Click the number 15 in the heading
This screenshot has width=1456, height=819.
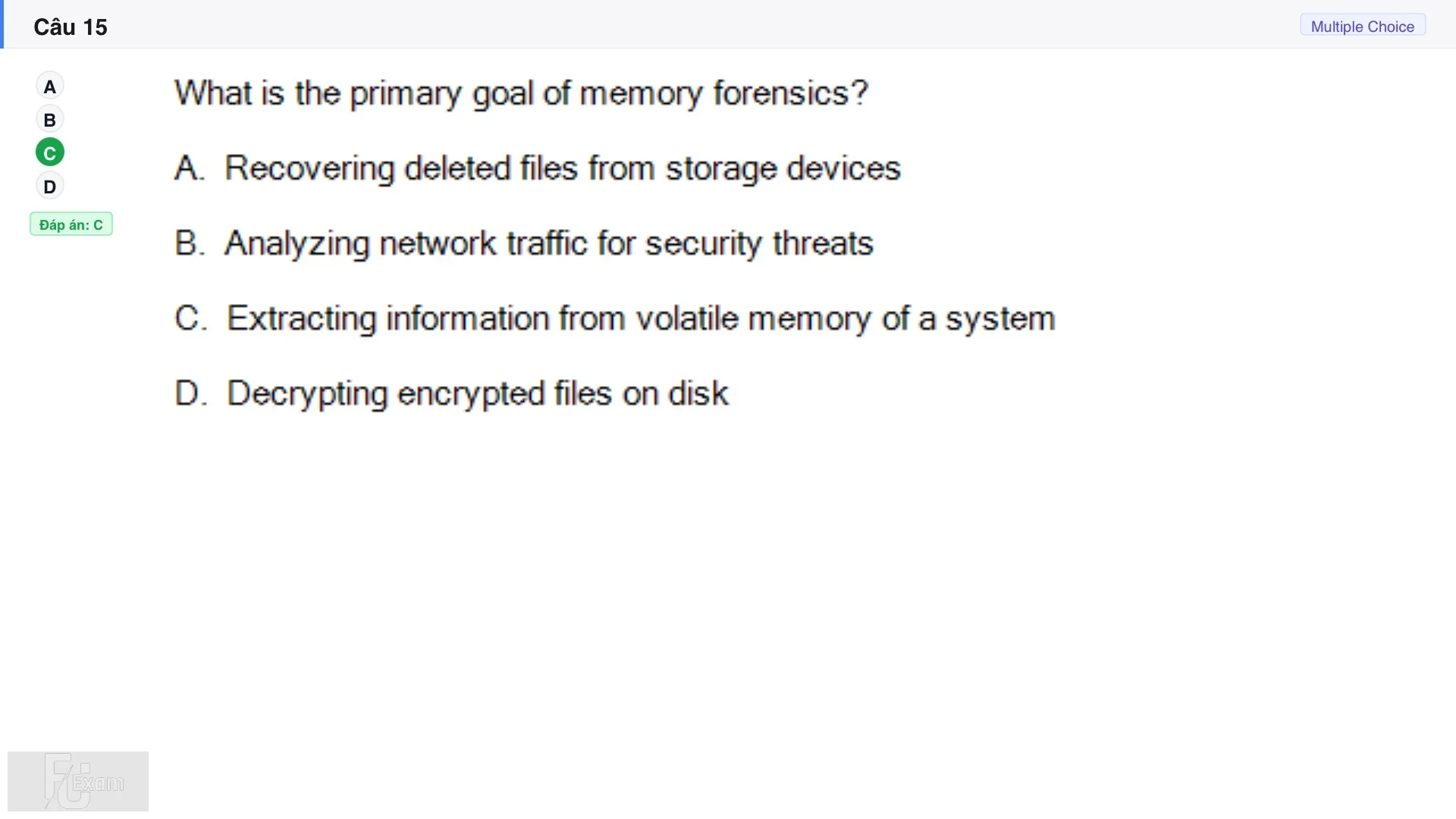[x=96, y=27]
